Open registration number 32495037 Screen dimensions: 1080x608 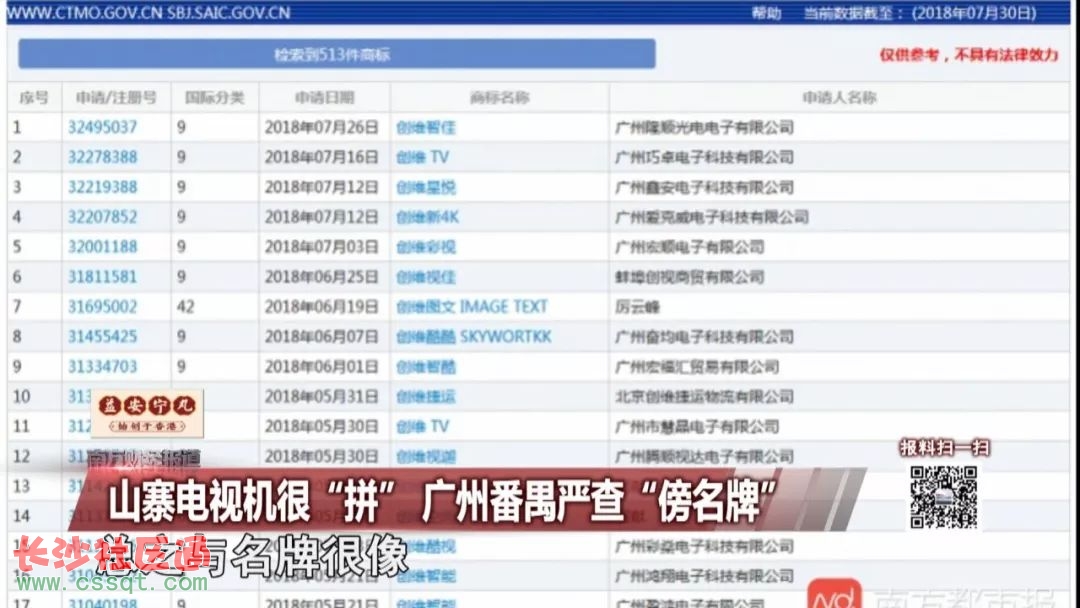102,127
